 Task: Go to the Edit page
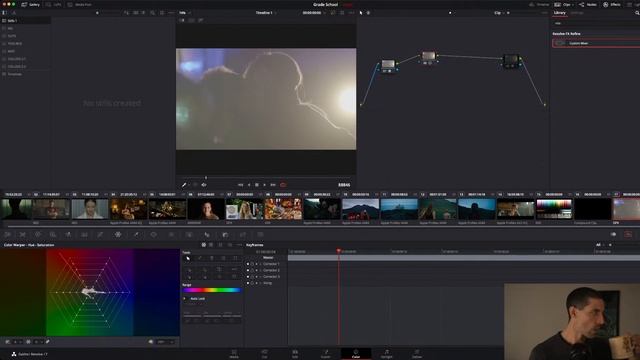(295, 353)
